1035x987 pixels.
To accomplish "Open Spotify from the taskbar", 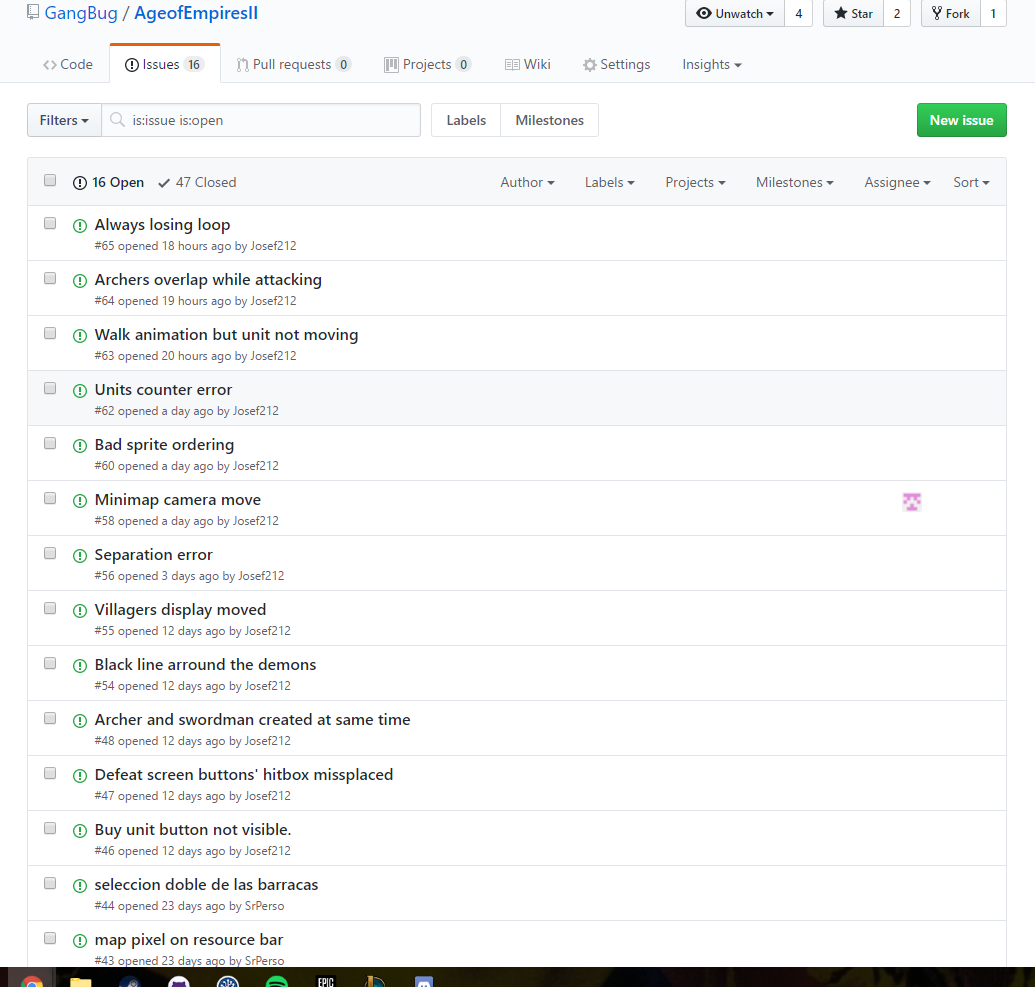I will pyautogui.click(x=277, y=980).
